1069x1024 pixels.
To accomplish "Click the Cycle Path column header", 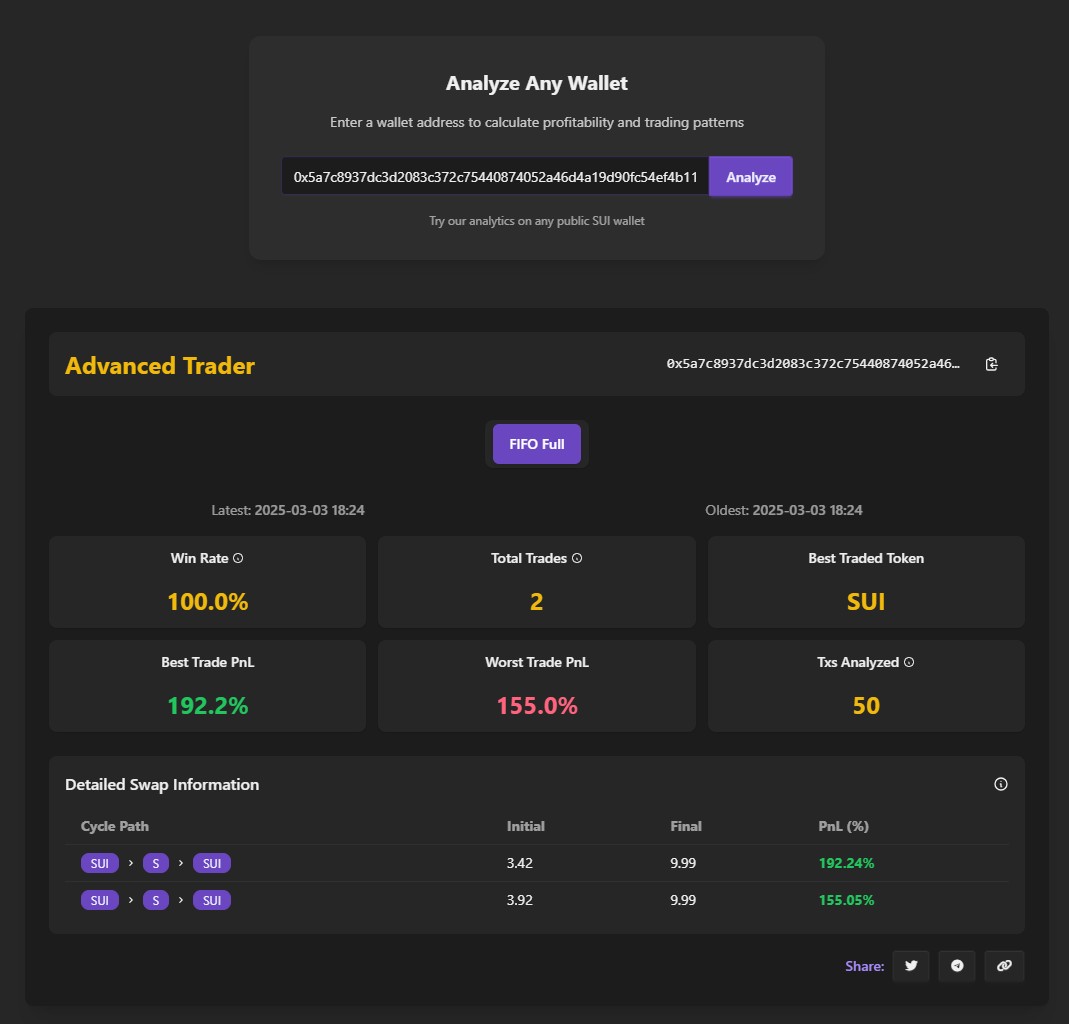I will pos(115,826).
